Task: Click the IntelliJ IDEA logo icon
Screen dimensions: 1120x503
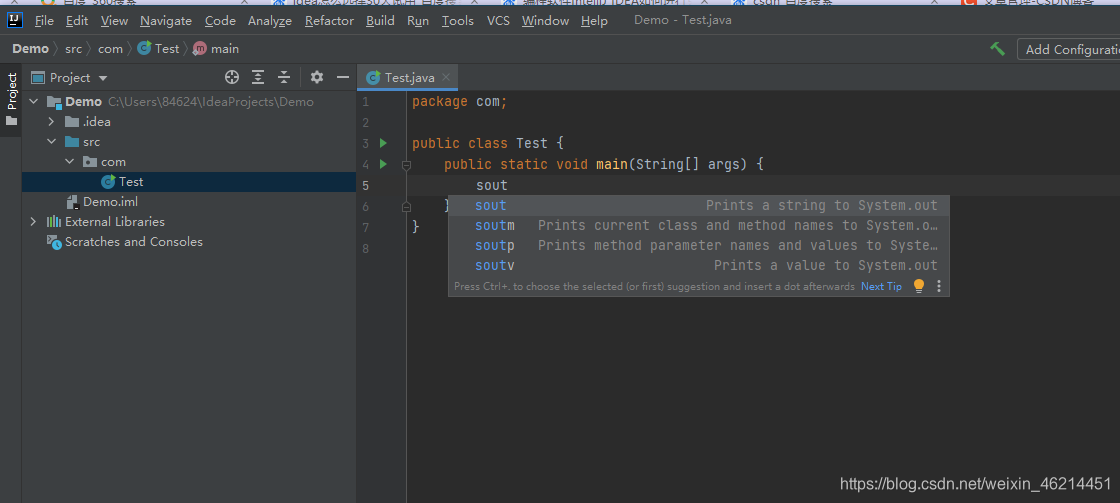Action: point(15,20)
